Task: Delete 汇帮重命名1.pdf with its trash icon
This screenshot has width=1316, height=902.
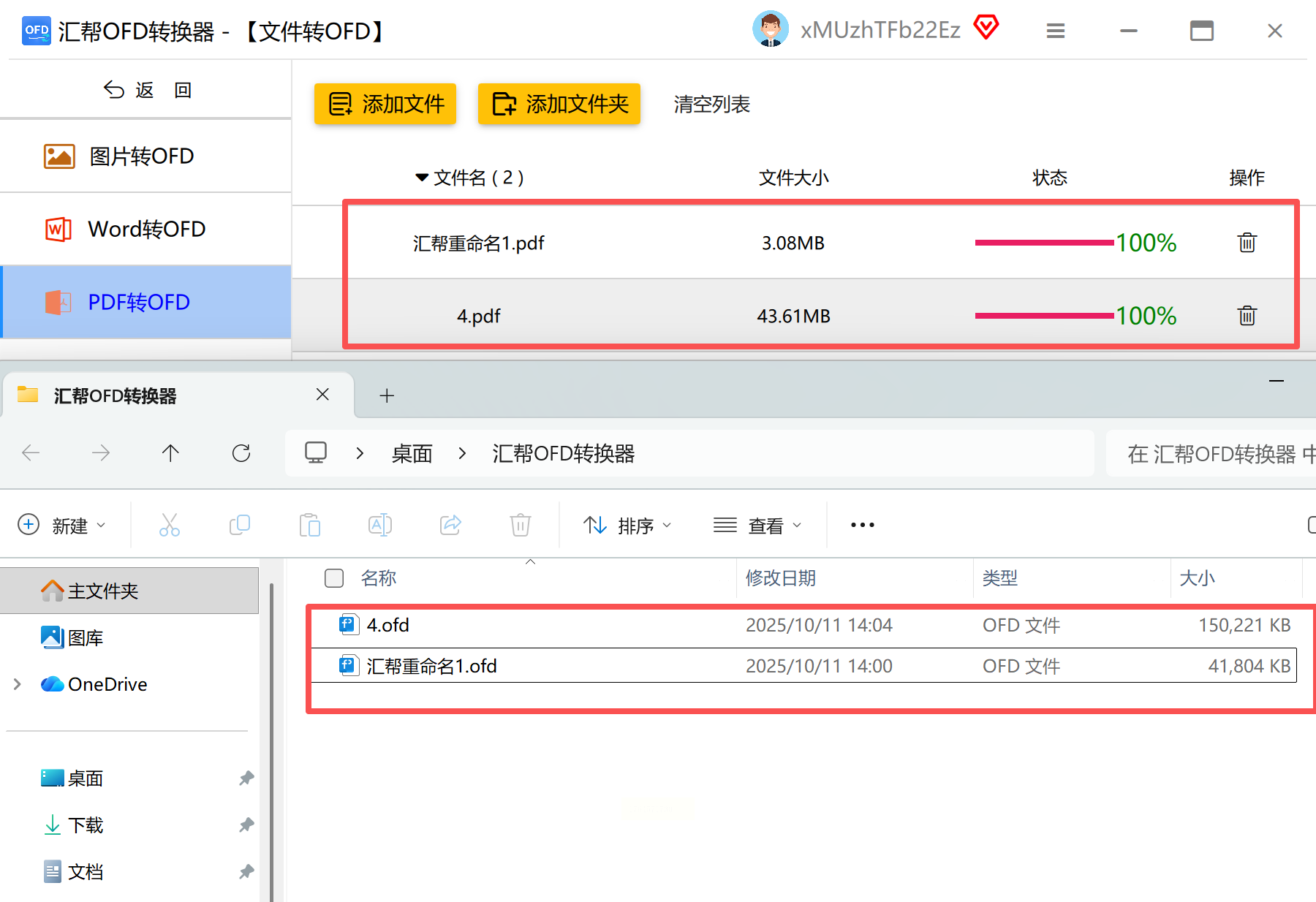Action: click(1247, 243)
